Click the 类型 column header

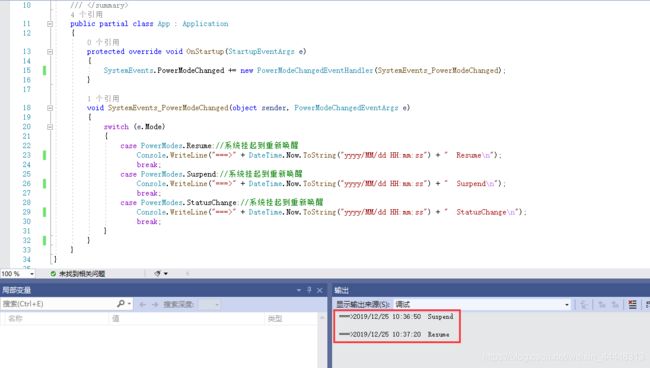pos(275,318)
